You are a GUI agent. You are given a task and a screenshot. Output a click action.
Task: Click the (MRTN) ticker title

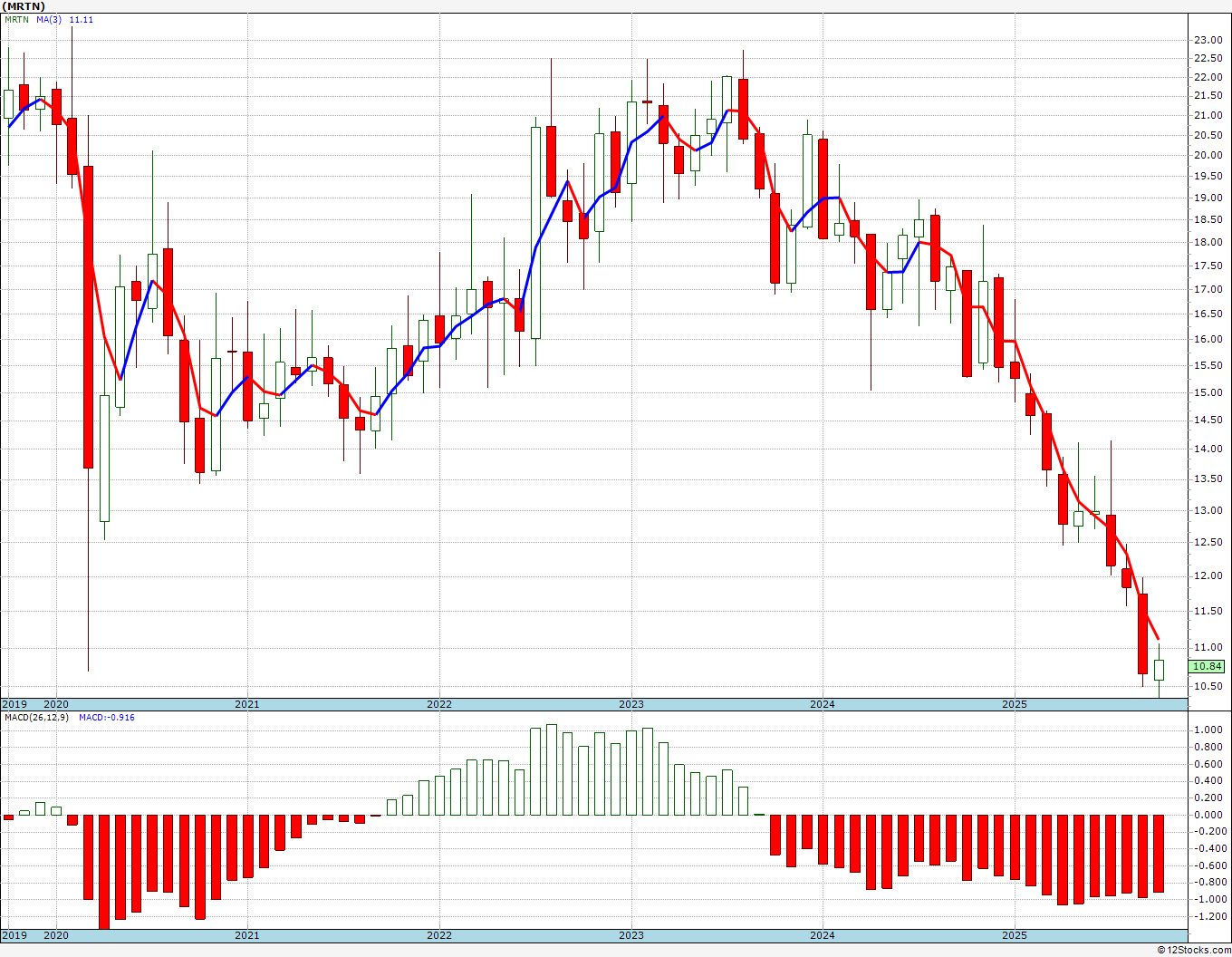[x=23, y=6]
